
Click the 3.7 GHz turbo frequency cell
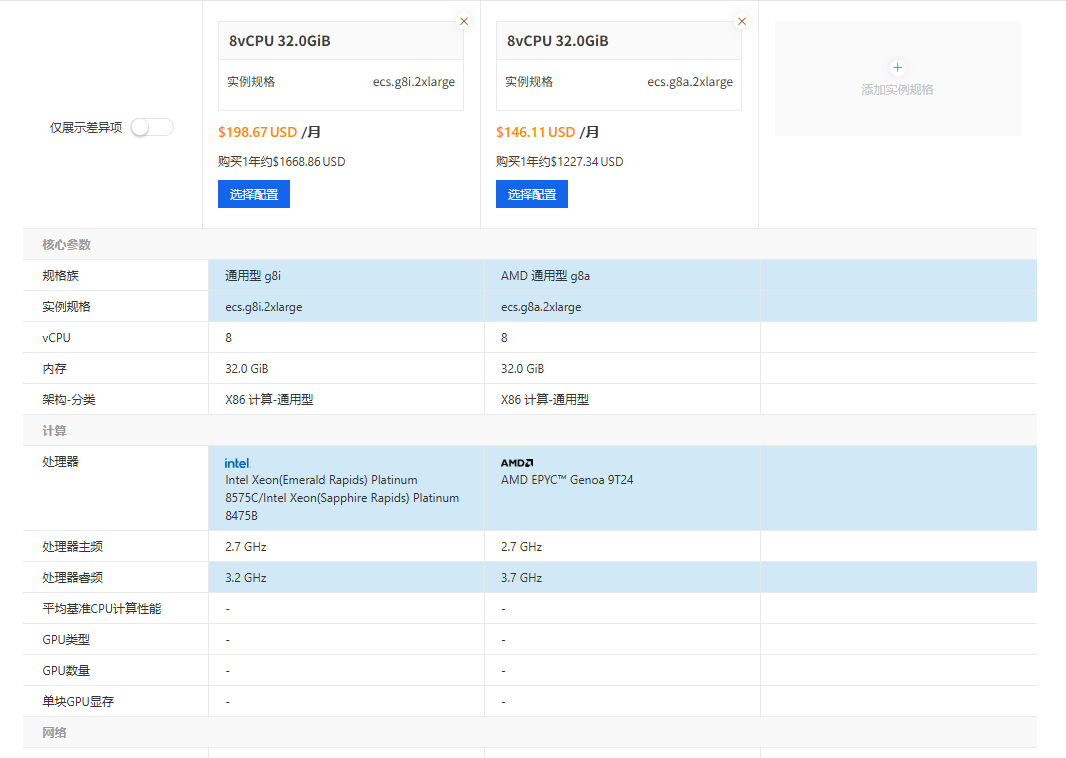tap(521, 578)
